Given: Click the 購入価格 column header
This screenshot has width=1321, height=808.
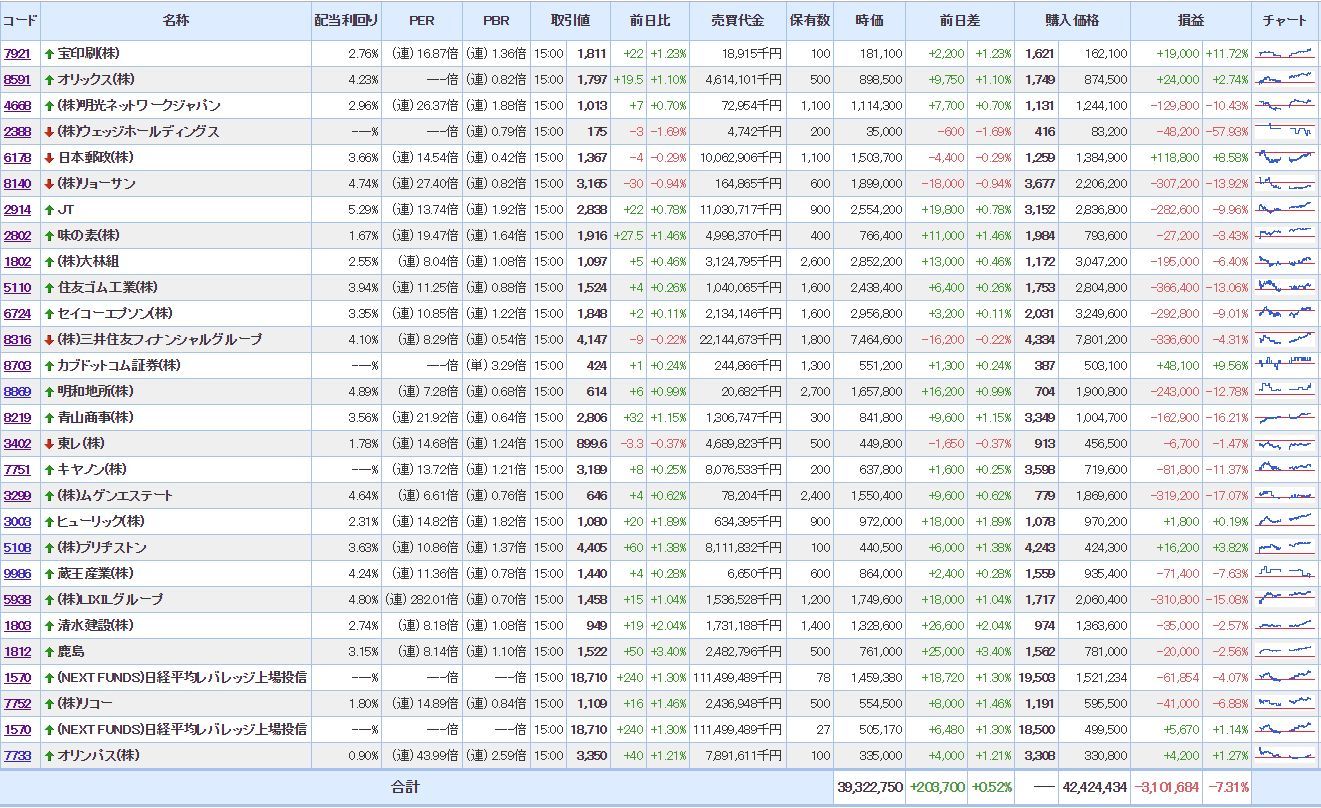Looking at the screenshot, I should coord(1072,21).
